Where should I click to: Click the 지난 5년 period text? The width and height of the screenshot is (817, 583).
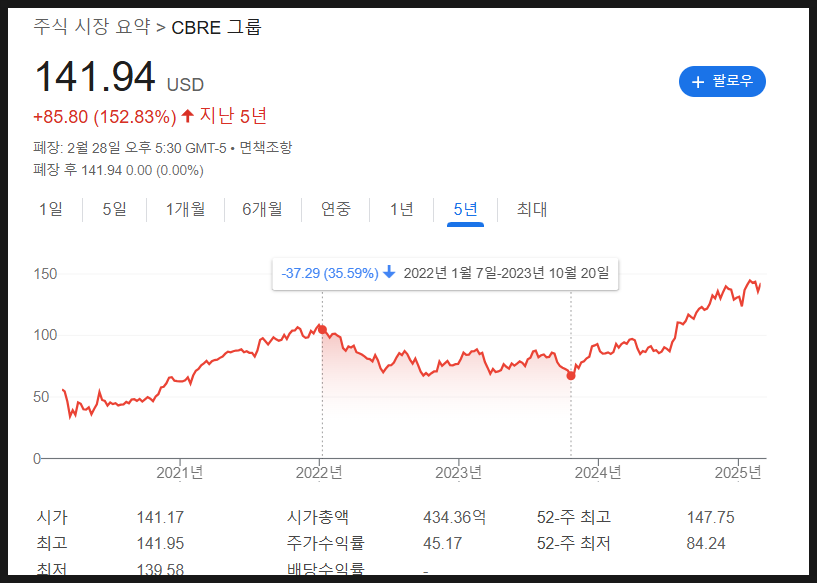coord(233,116)
